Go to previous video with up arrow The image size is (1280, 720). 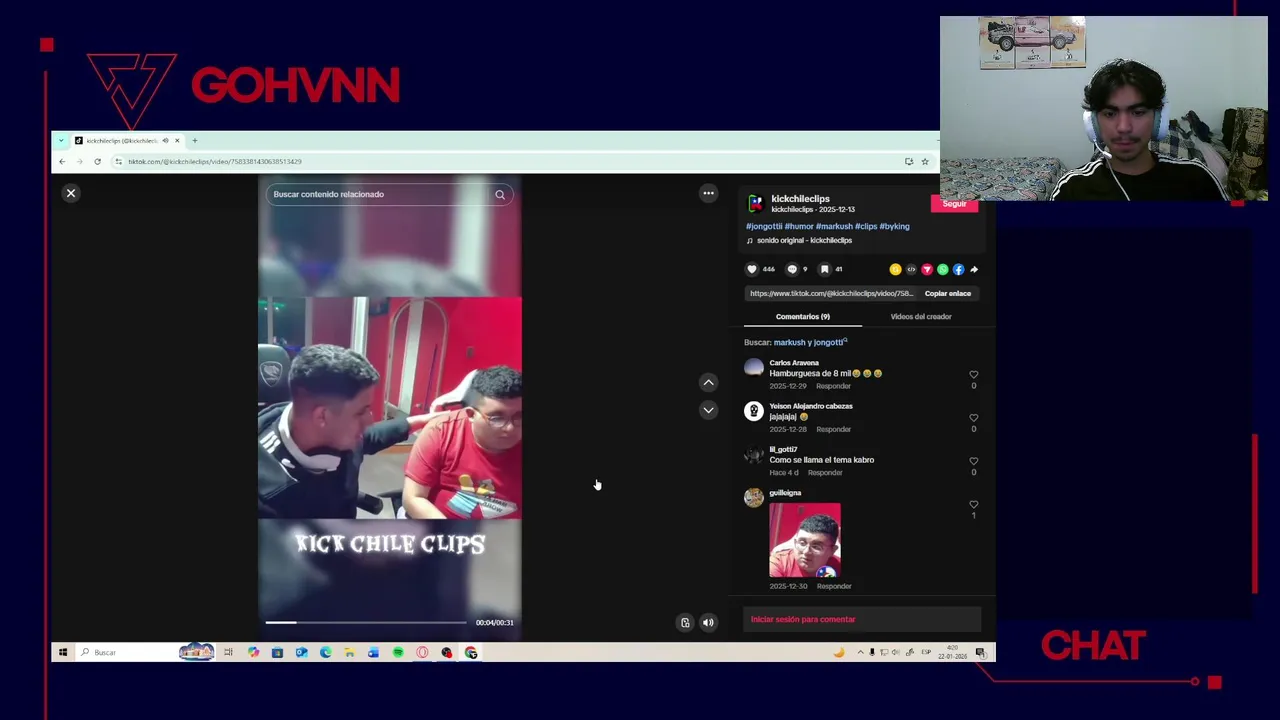[x=708, y=382]
